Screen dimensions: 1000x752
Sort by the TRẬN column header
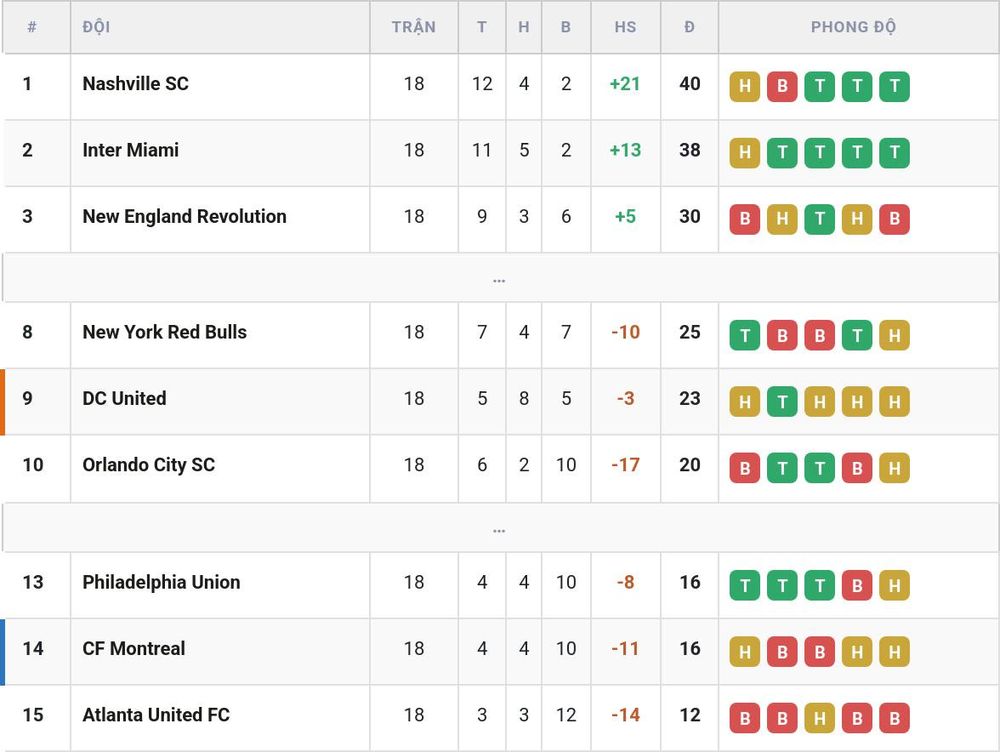(x=413, y=27)
